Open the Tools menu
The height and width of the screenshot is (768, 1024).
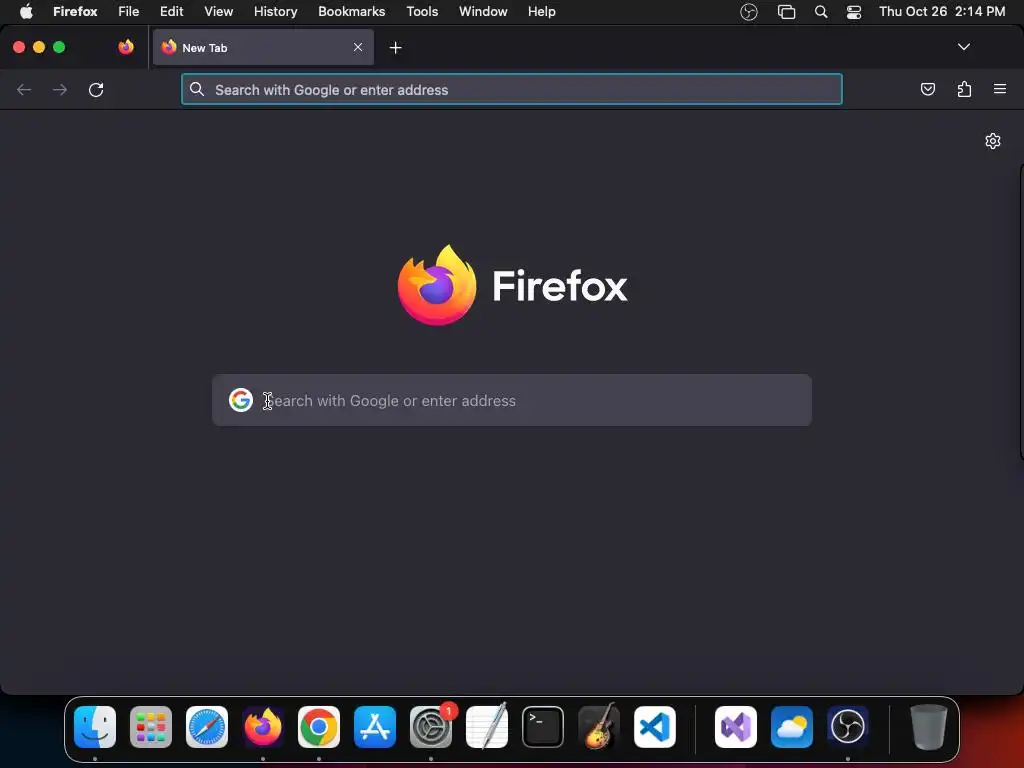423,11
